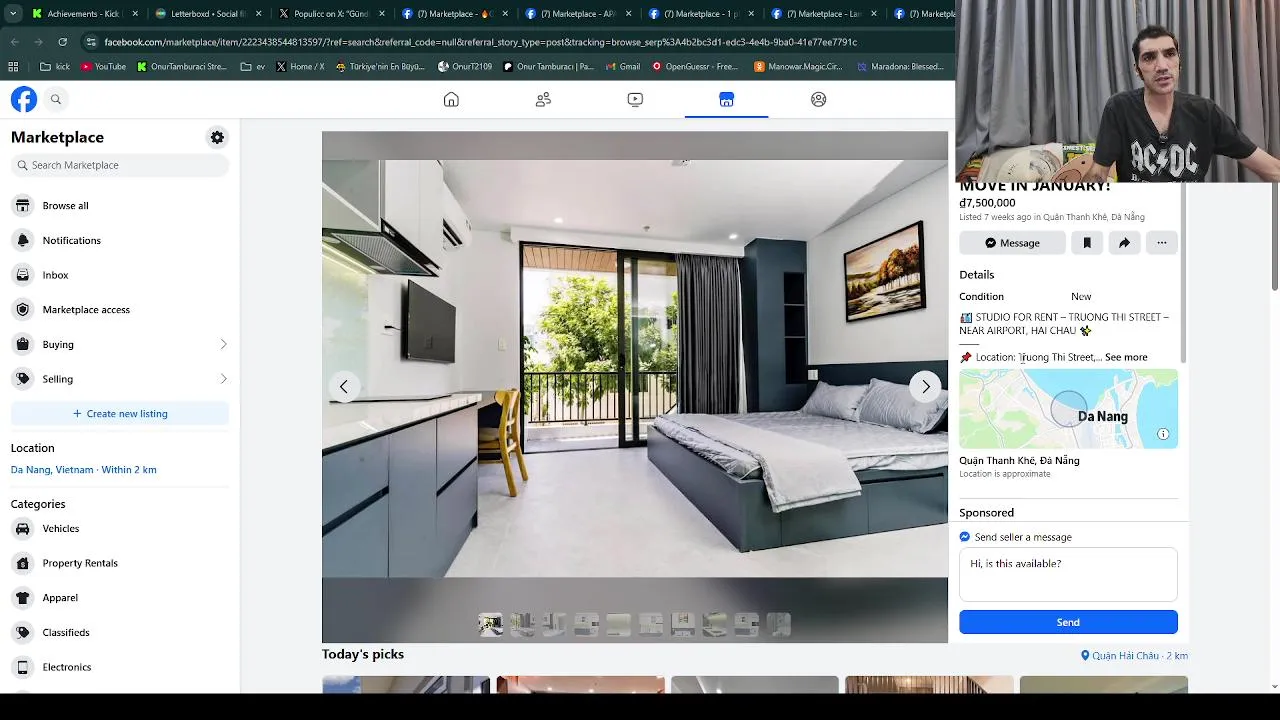Open the Friends icon in top navigation
Screen dimensions: 1280x720
coord(543,99)
